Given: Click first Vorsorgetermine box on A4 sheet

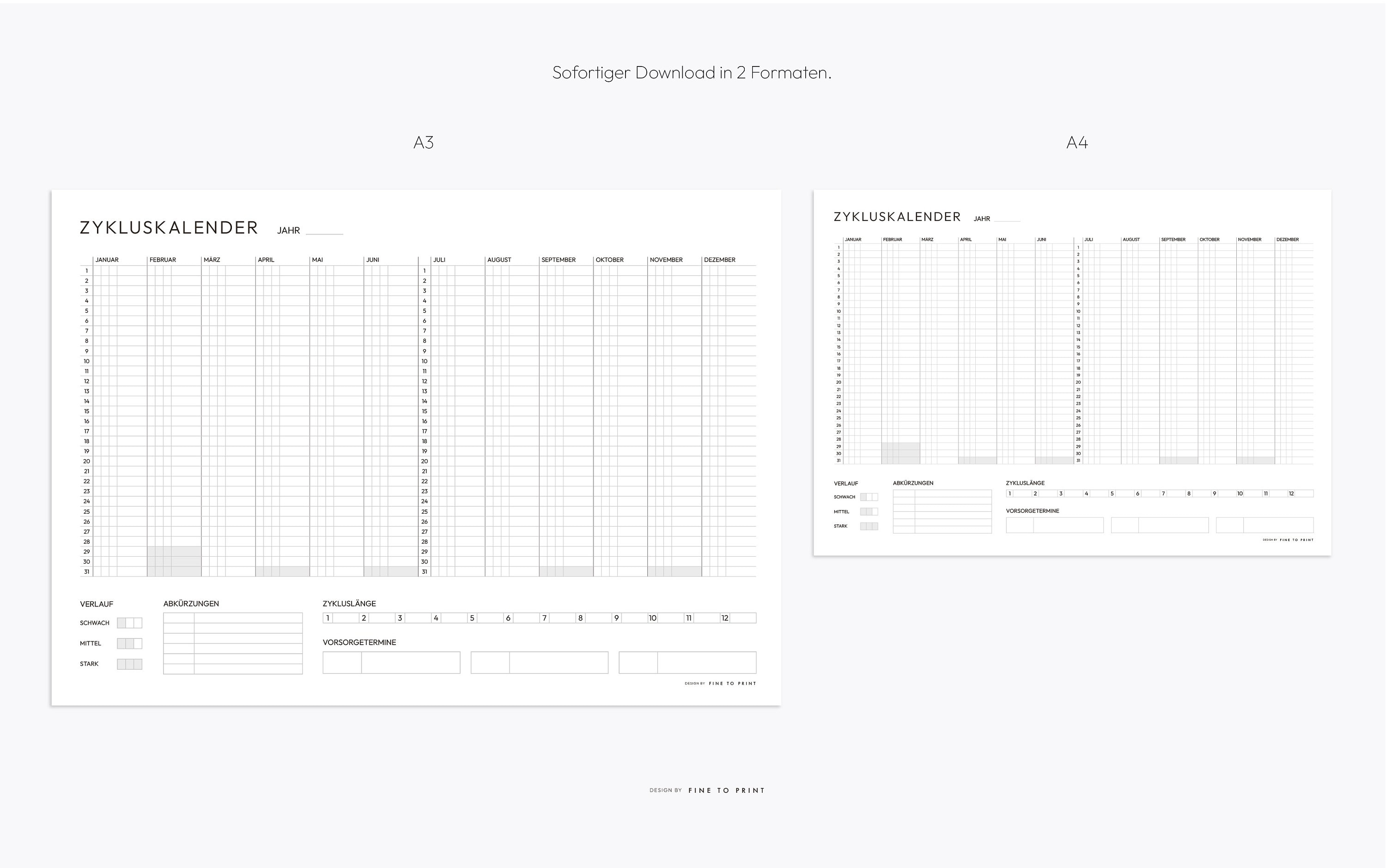Looking at the screenshot, I should coord(1055,525).
